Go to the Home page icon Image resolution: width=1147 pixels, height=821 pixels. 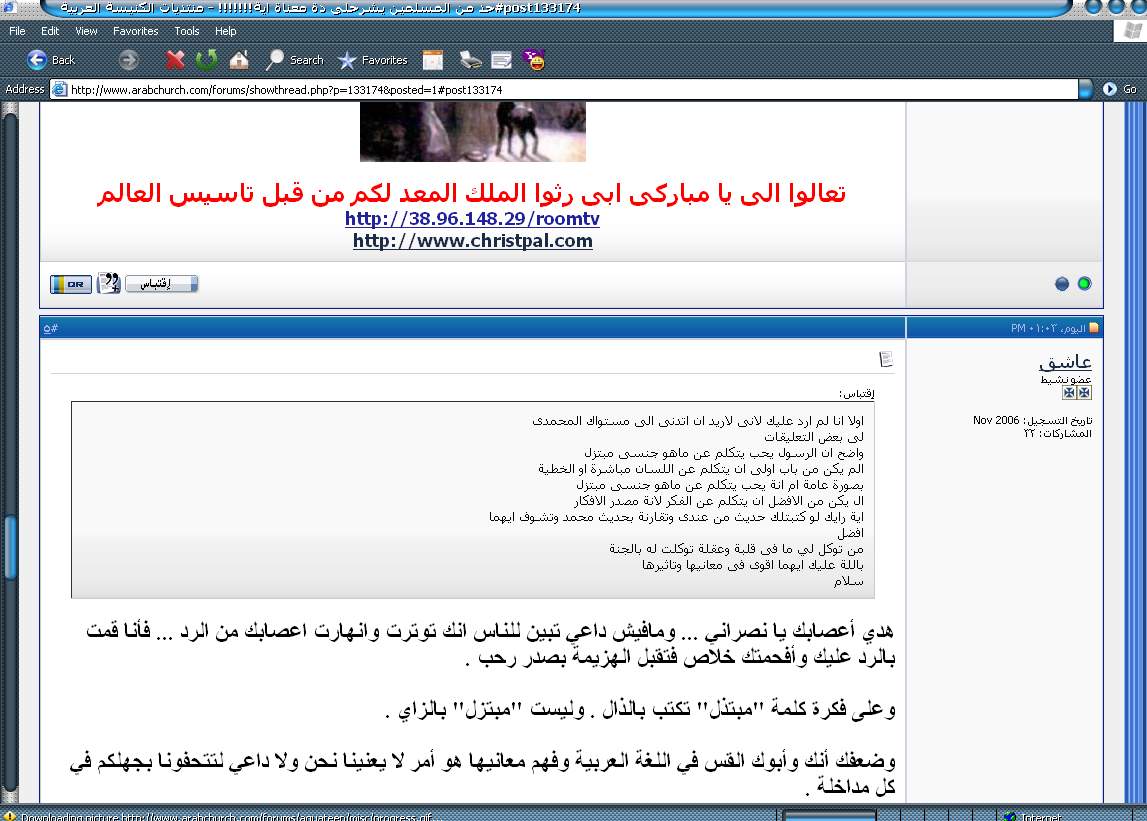click(239, 60)
